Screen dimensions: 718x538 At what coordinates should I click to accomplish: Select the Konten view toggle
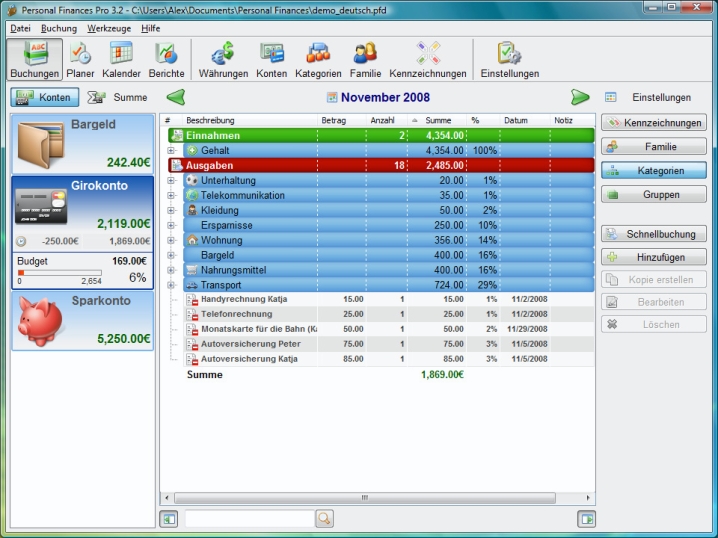pos(45,97)
